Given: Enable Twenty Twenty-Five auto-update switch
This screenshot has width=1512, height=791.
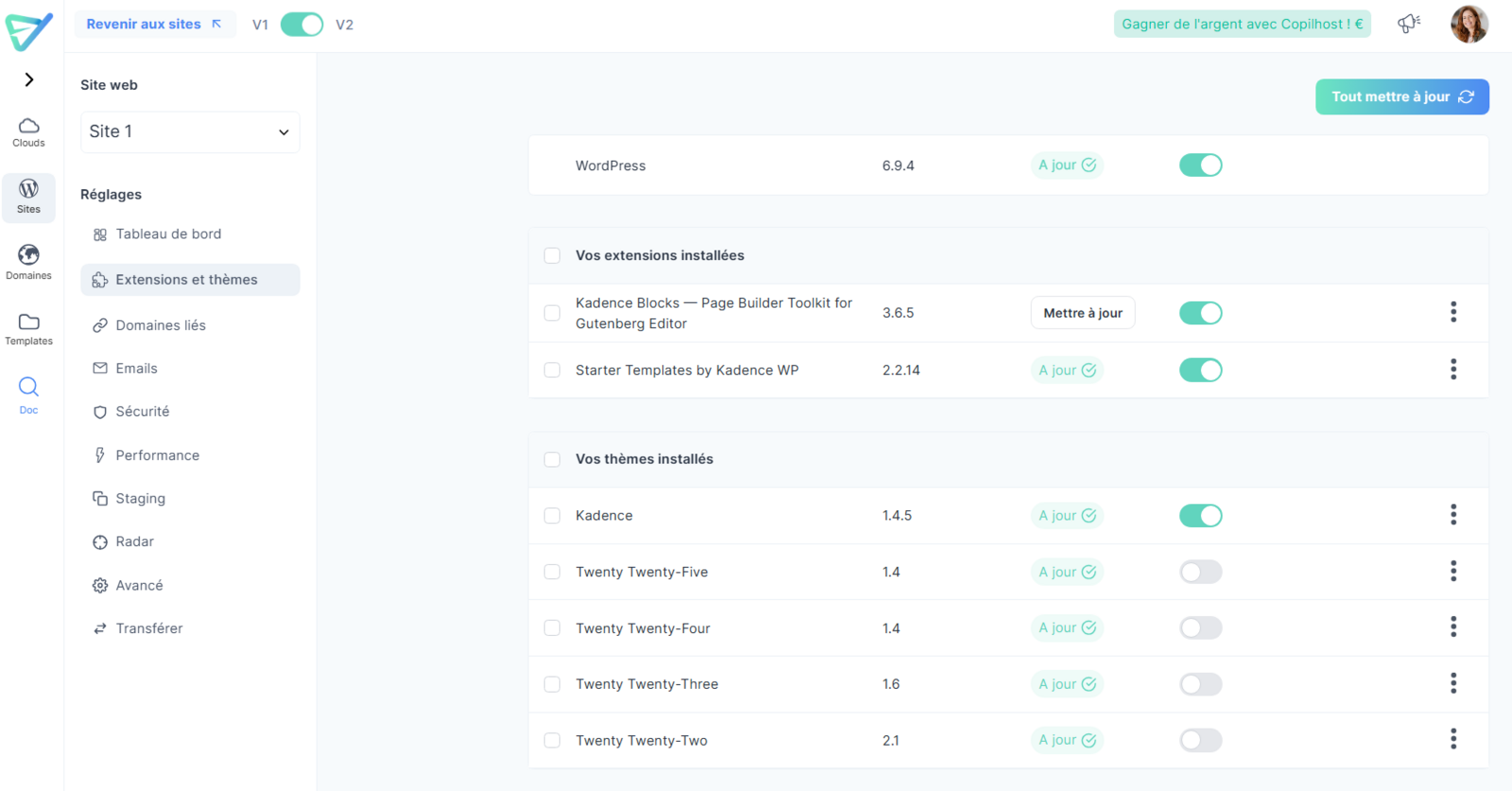Looking at the screenshot, I should point(1200,572).
